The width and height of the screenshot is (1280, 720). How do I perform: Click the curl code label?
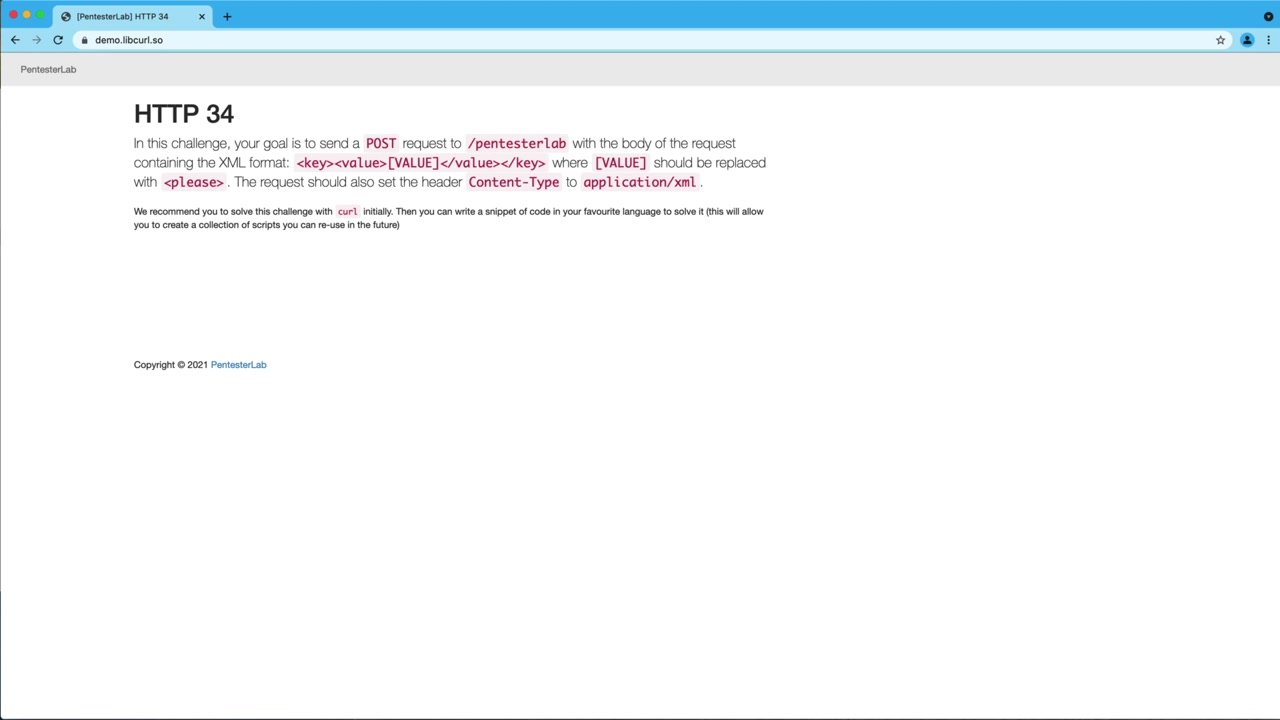347,212
